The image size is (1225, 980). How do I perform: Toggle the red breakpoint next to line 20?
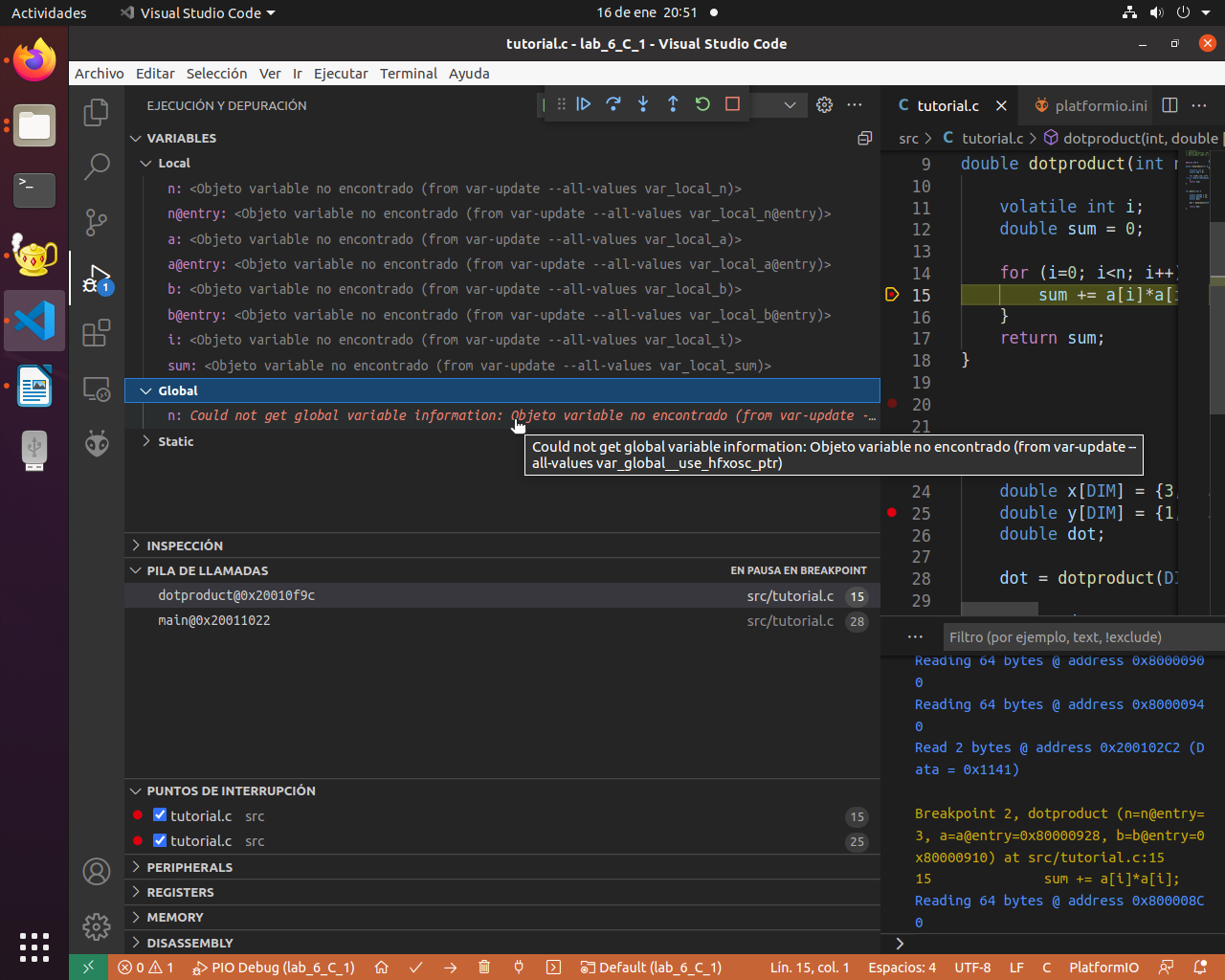coord(891,403)
